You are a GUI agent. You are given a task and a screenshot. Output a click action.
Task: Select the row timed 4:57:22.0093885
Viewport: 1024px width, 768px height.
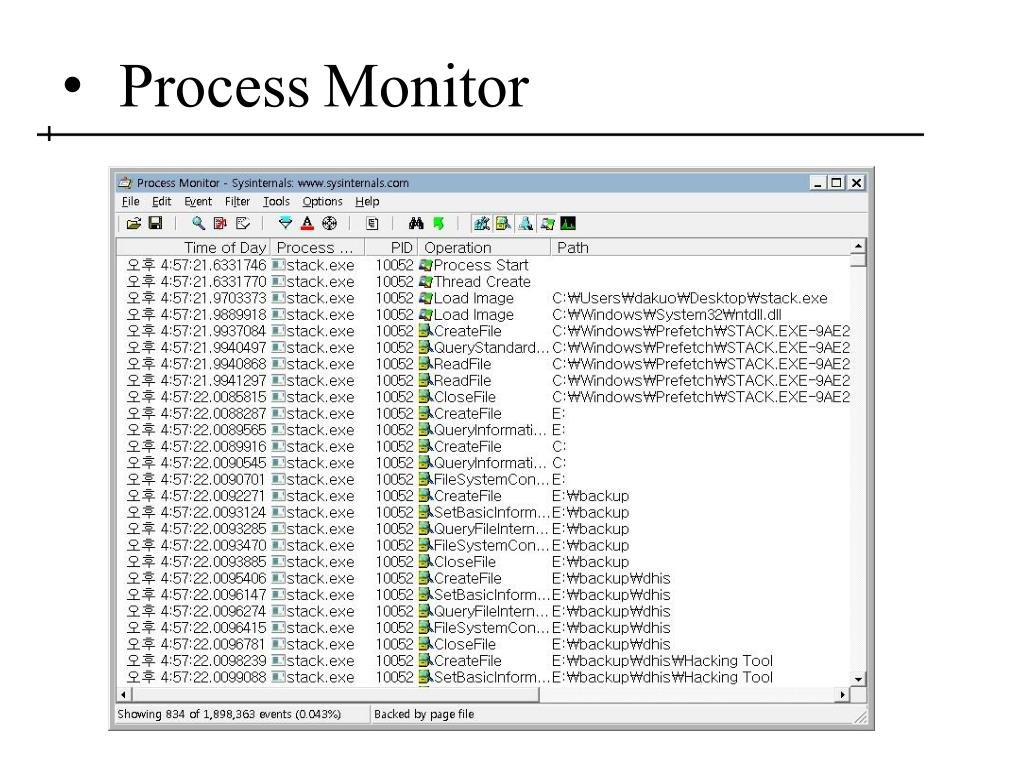pos(483,562)
